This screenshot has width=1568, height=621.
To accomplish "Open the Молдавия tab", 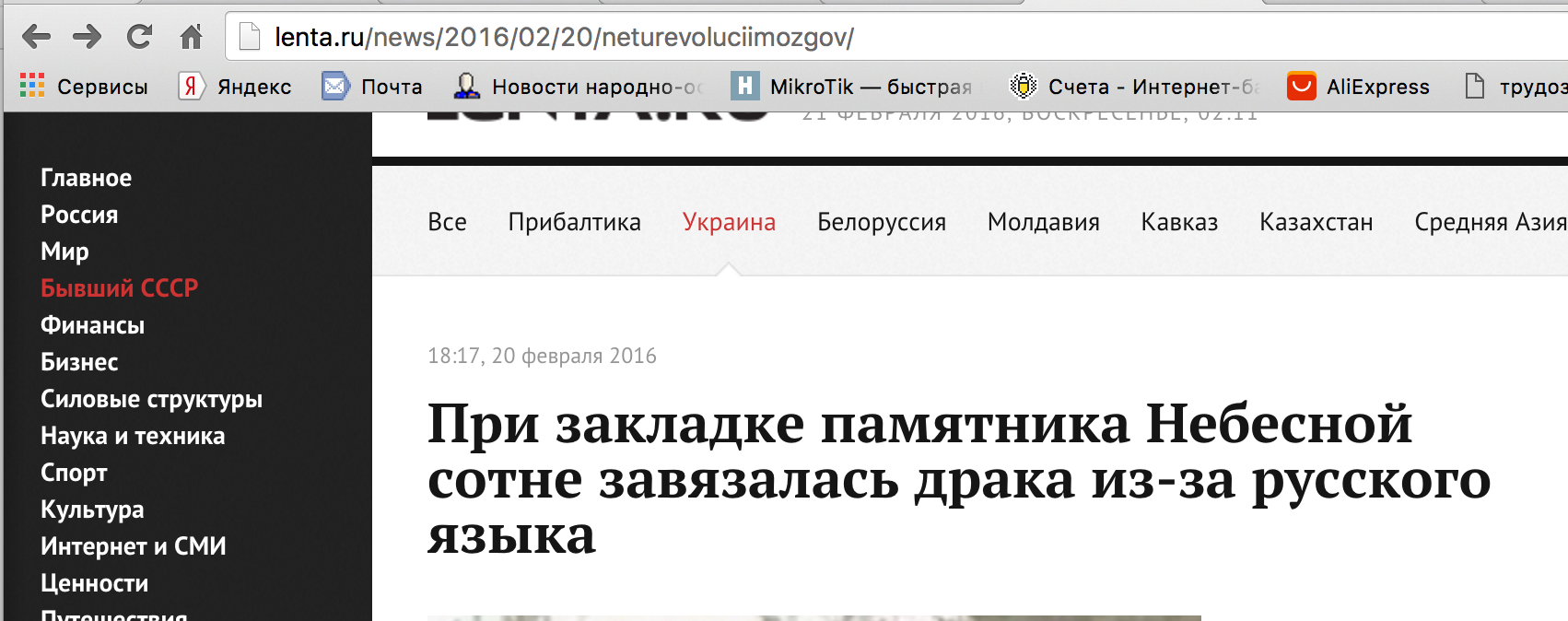I will coord(1044,222).
